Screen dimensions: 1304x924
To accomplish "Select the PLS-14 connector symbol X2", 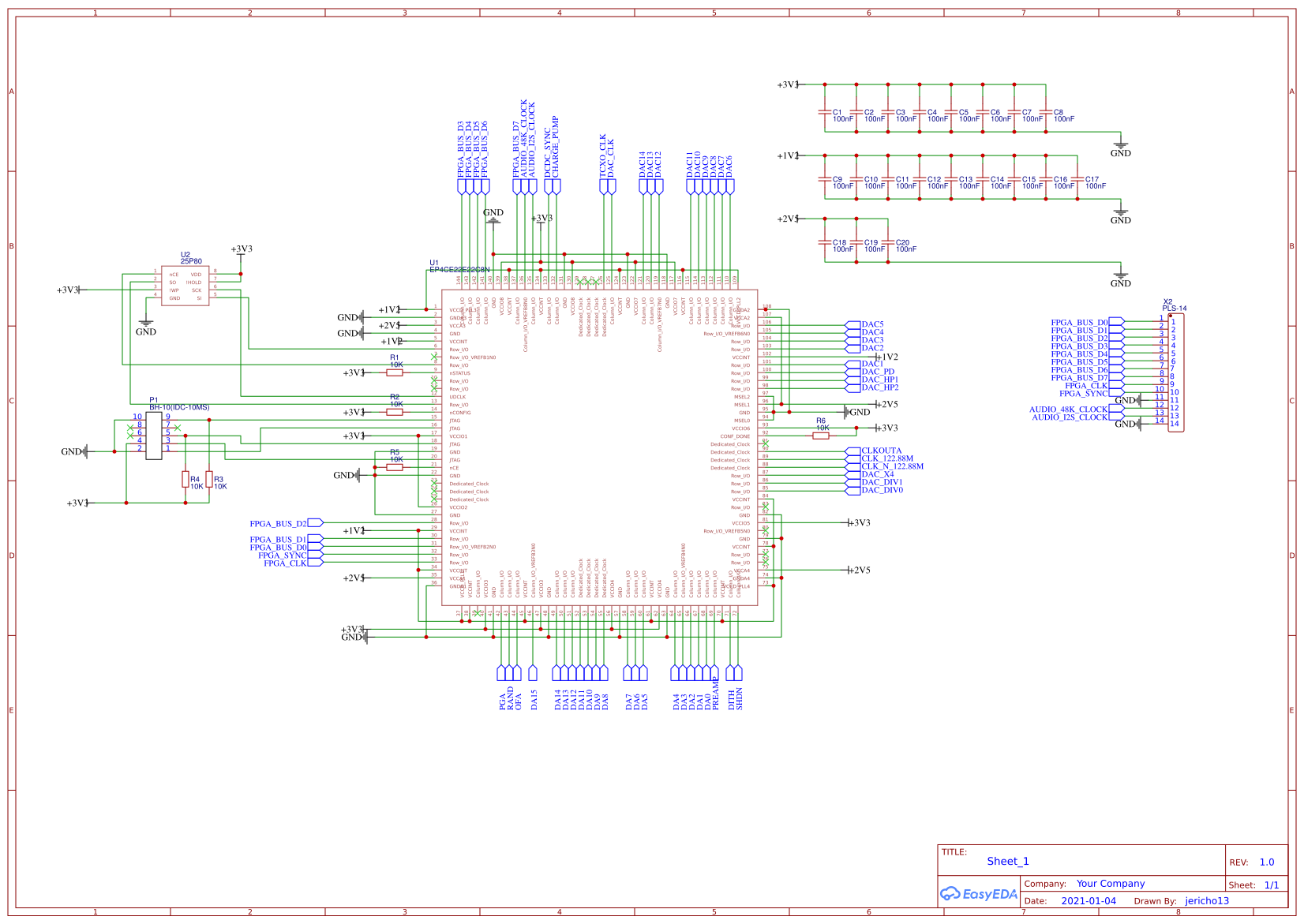I will (1177, 371).
